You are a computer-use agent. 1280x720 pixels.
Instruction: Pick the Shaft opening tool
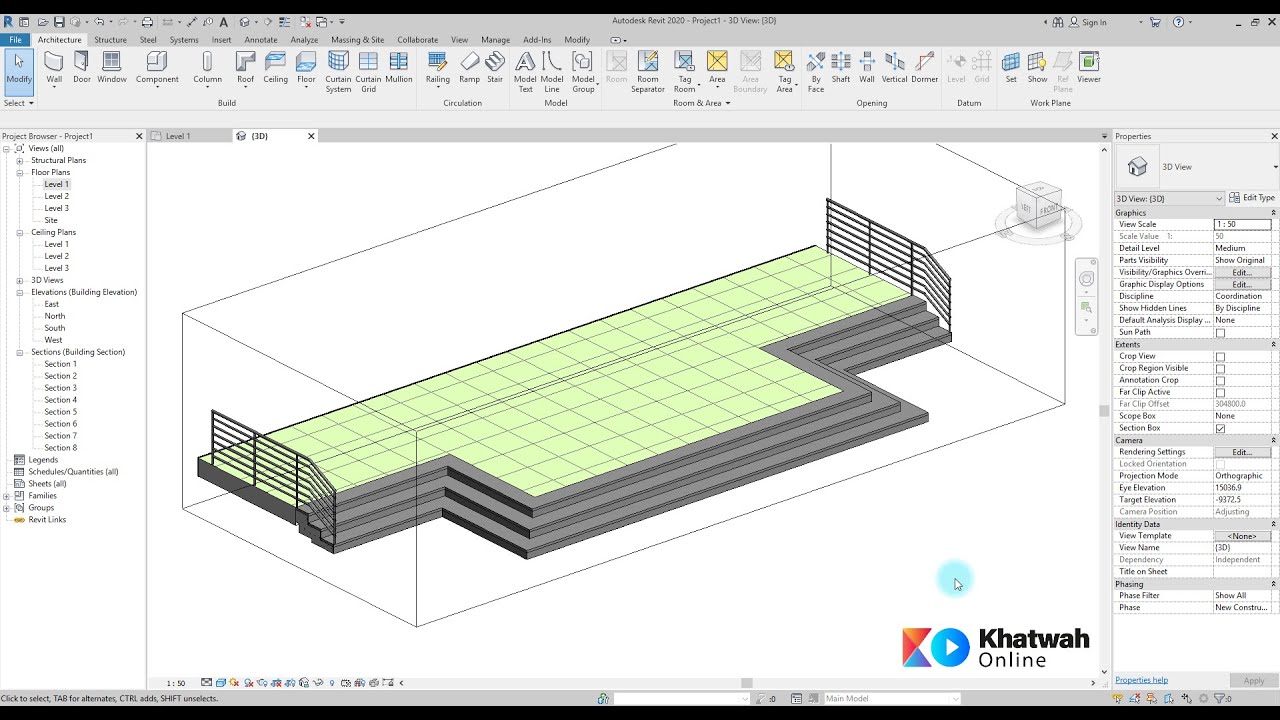pos(841,68)
